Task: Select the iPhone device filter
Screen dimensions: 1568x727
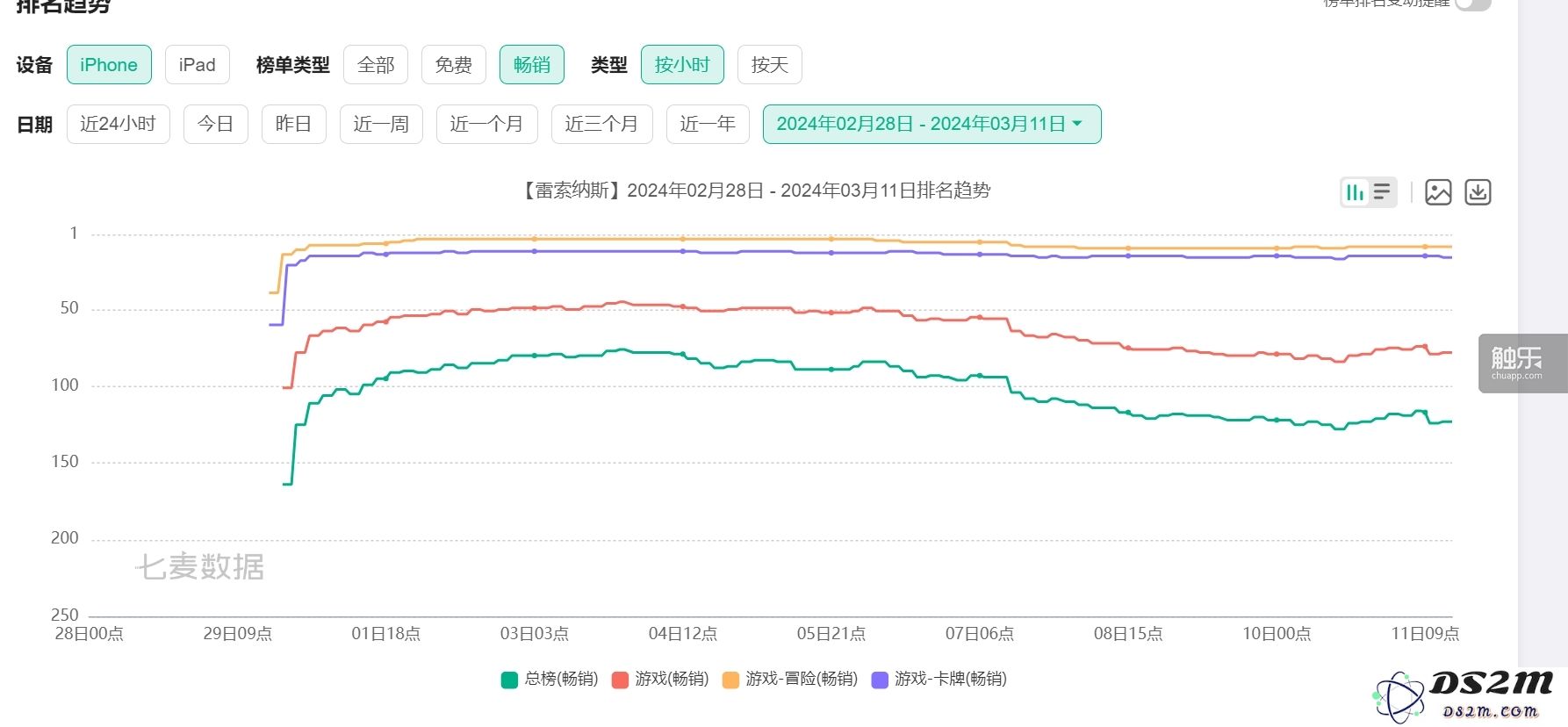Action: [x=109, y=65]
